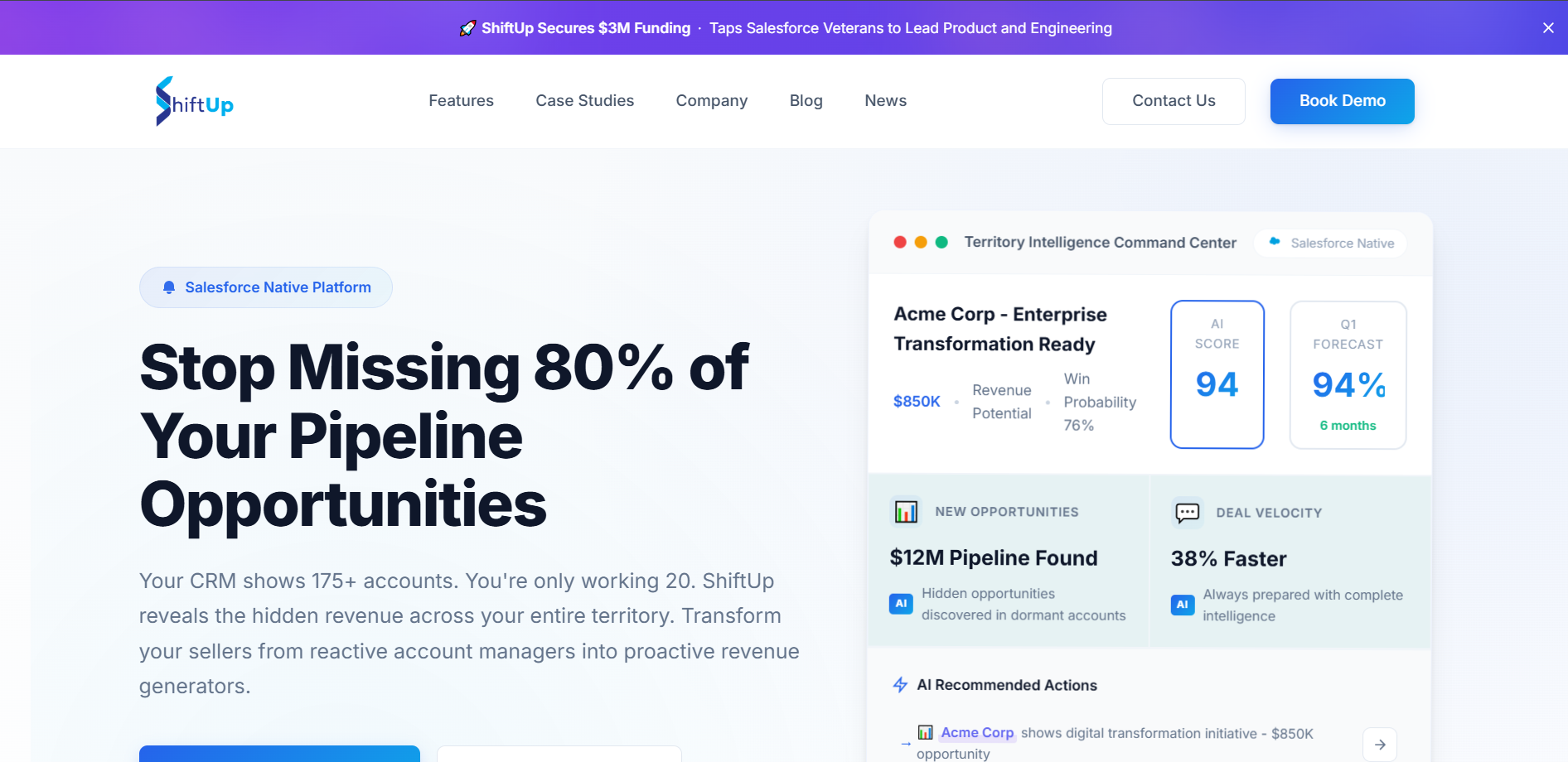The width and height of the screenshot is (1568, 762).
Task: Click the green window dot
Action: [x=941, y=242]
